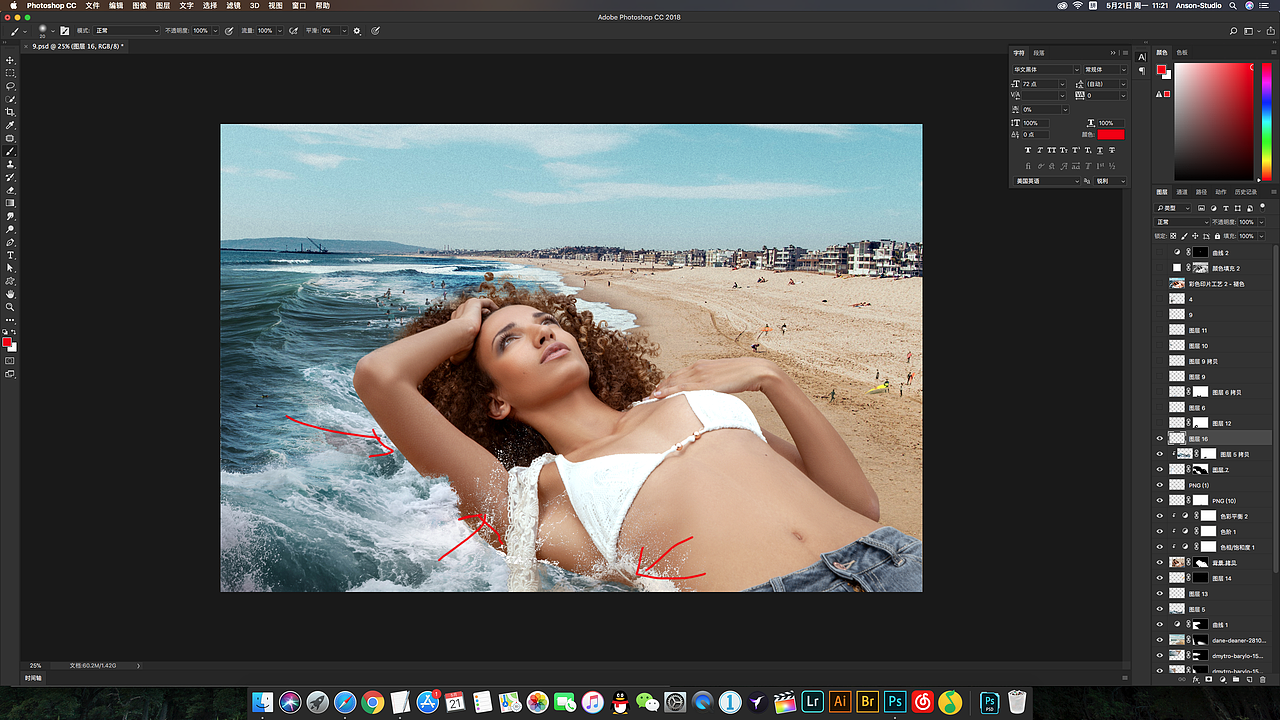
Task: Select the Crop tool
Action: point(11,112)
